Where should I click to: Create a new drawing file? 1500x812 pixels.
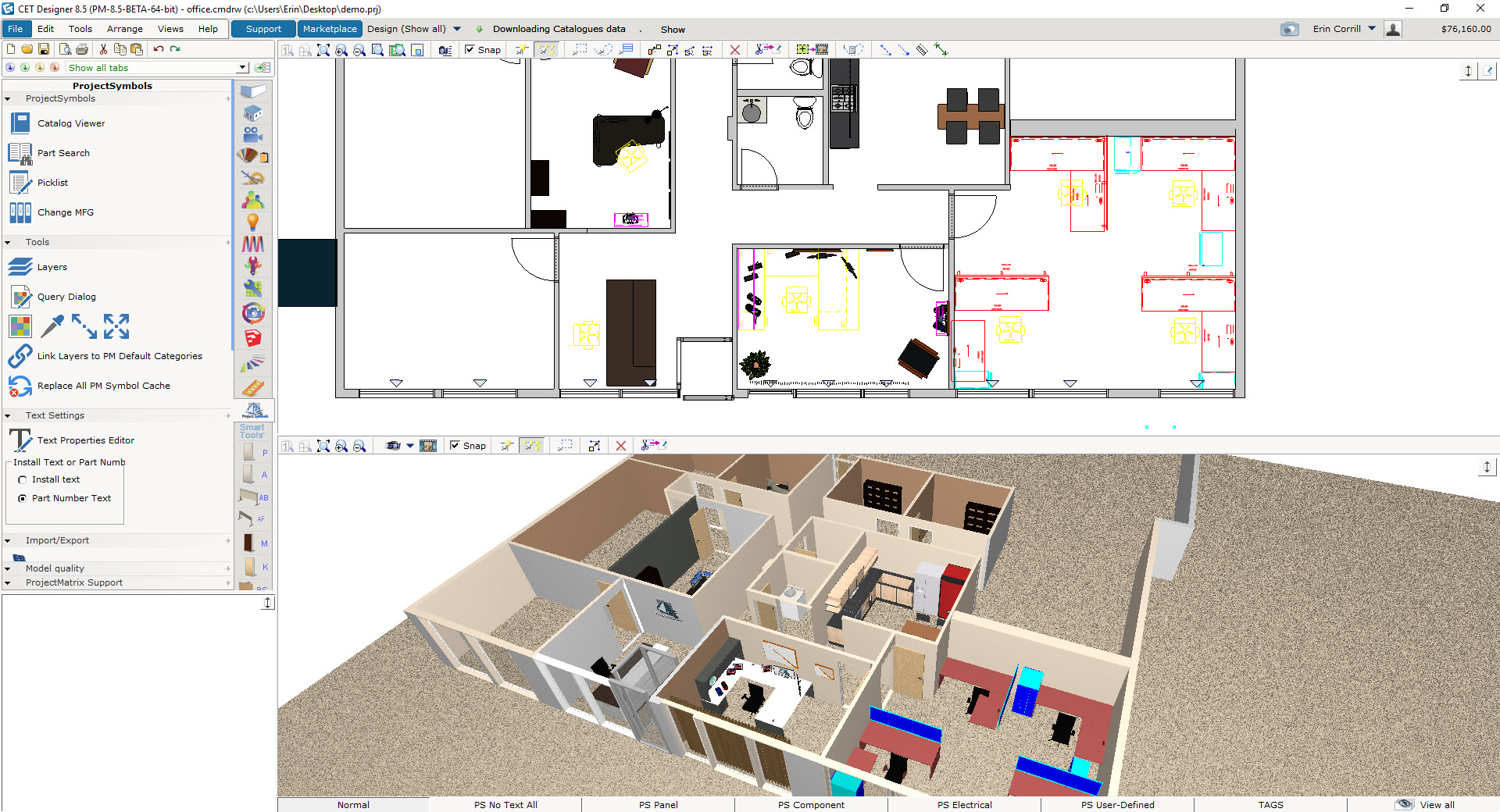tap(11, 49)
